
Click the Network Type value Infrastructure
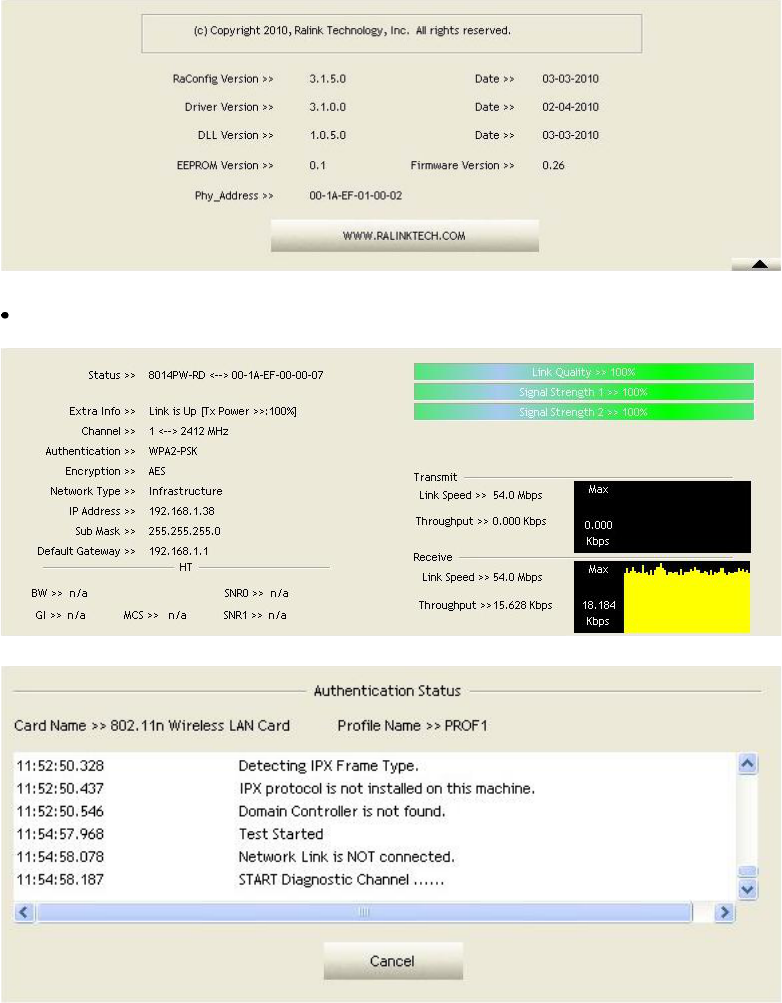pyautogui.click(x=185, y=491)
